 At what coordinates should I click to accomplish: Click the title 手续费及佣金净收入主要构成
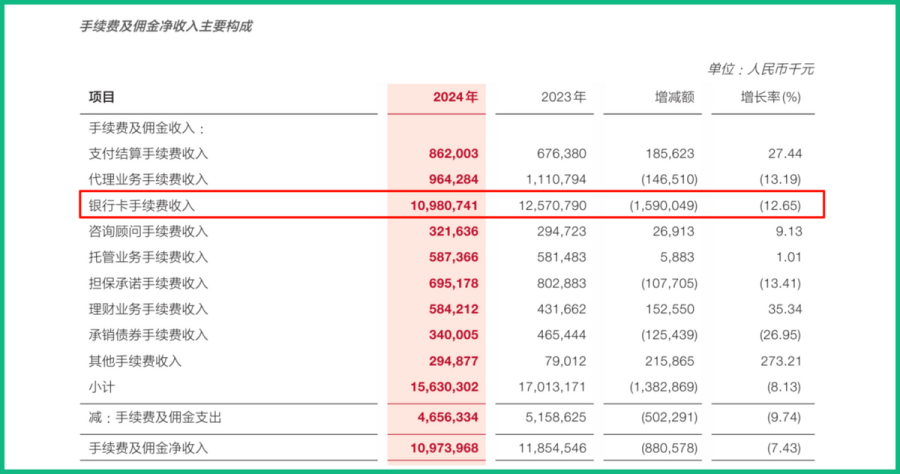coord(166,27)
